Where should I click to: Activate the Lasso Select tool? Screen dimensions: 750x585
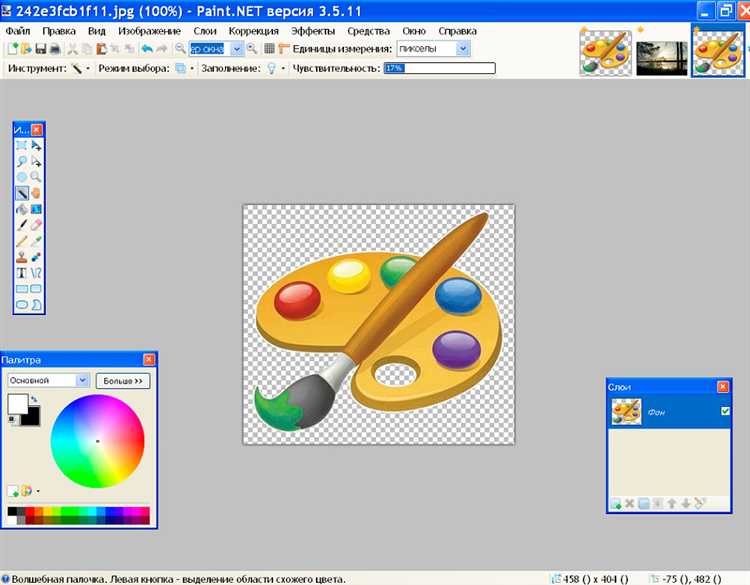(22, 161)
